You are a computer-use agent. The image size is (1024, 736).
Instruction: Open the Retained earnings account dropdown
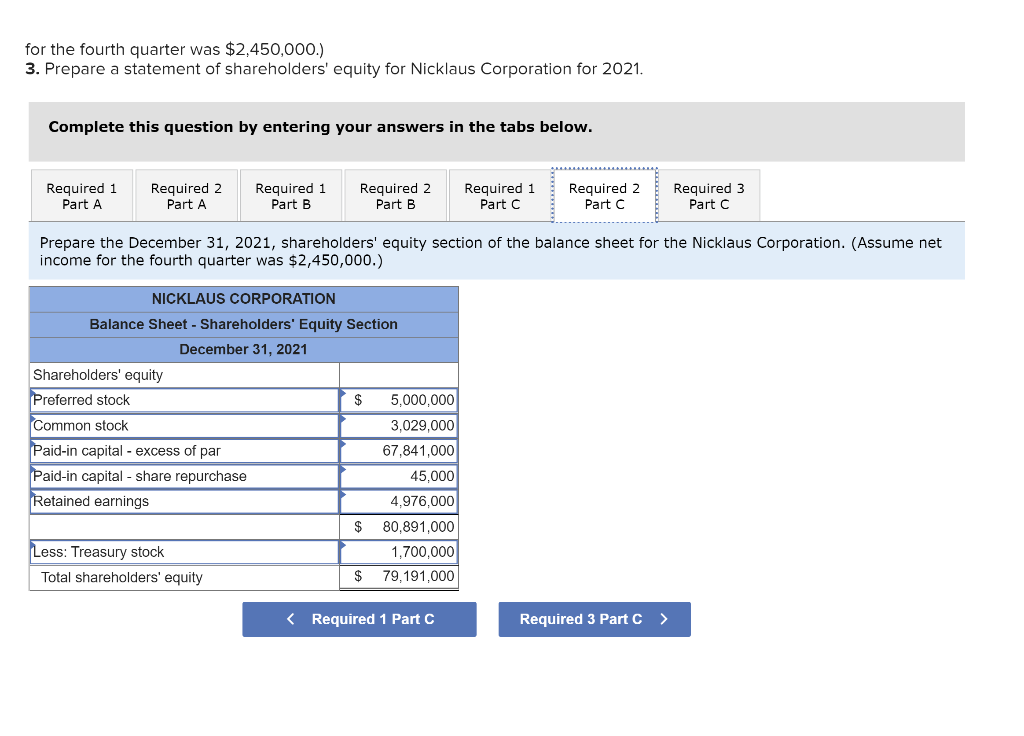(184, 502)
